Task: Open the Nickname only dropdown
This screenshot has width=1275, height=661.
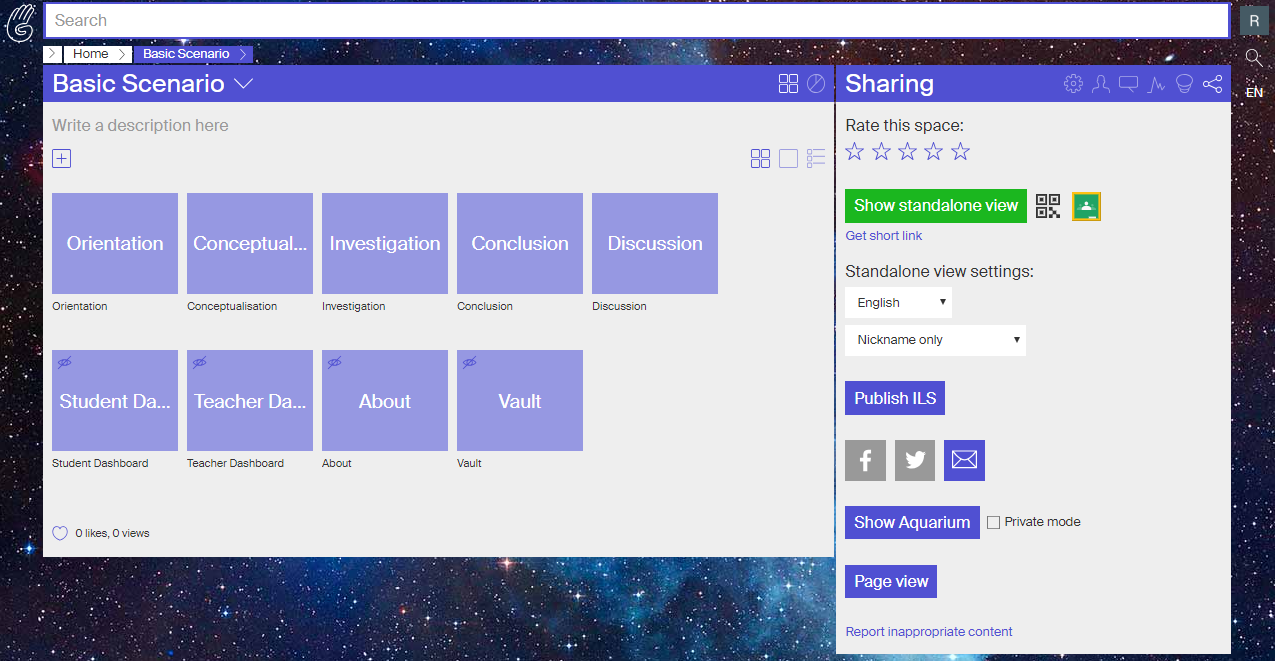Action: [x=935, y=340]
